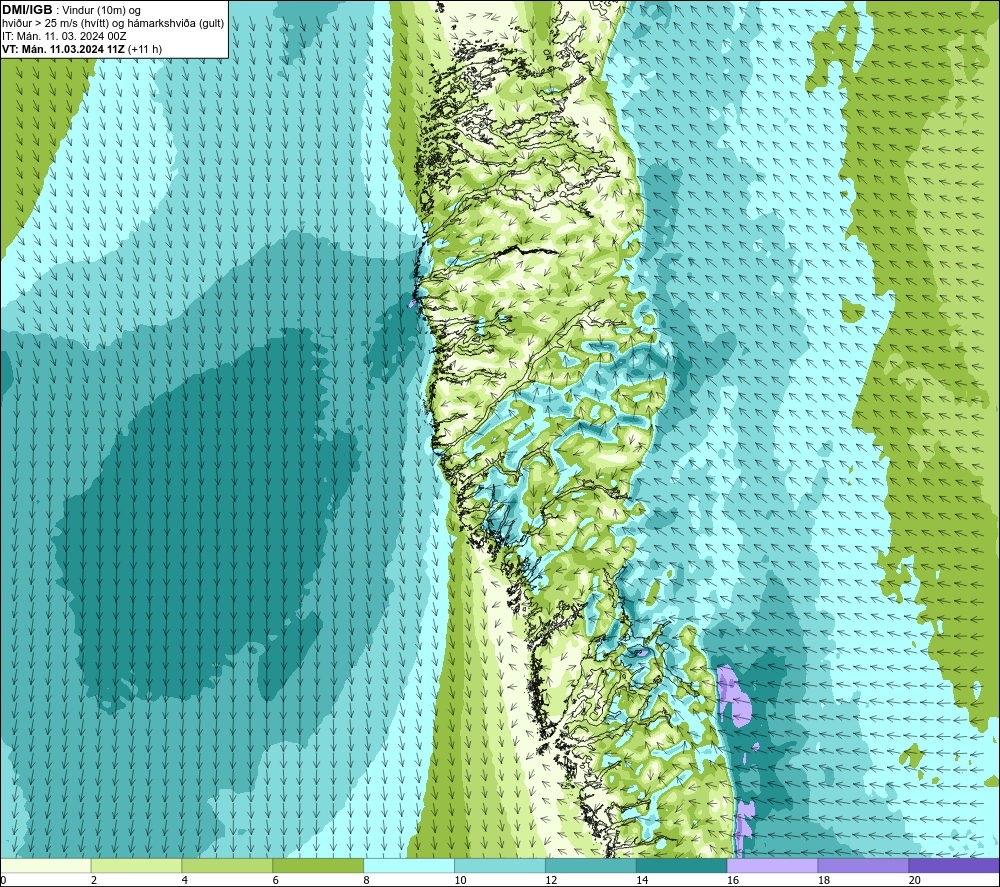1000x887 pixels.
Task: Click the dark purple legend swatch above 20
Action: point(954,865)
